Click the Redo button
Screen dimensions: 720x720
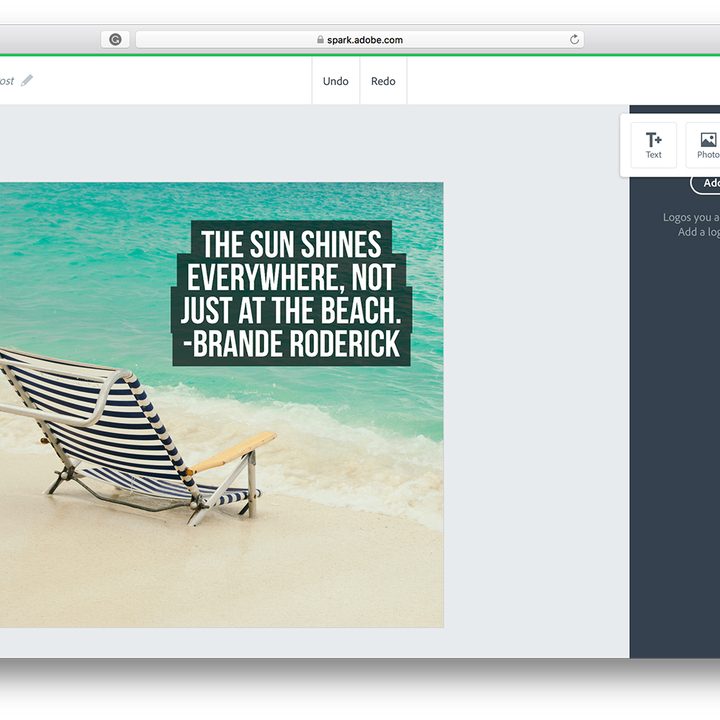(x=383, y=81)
